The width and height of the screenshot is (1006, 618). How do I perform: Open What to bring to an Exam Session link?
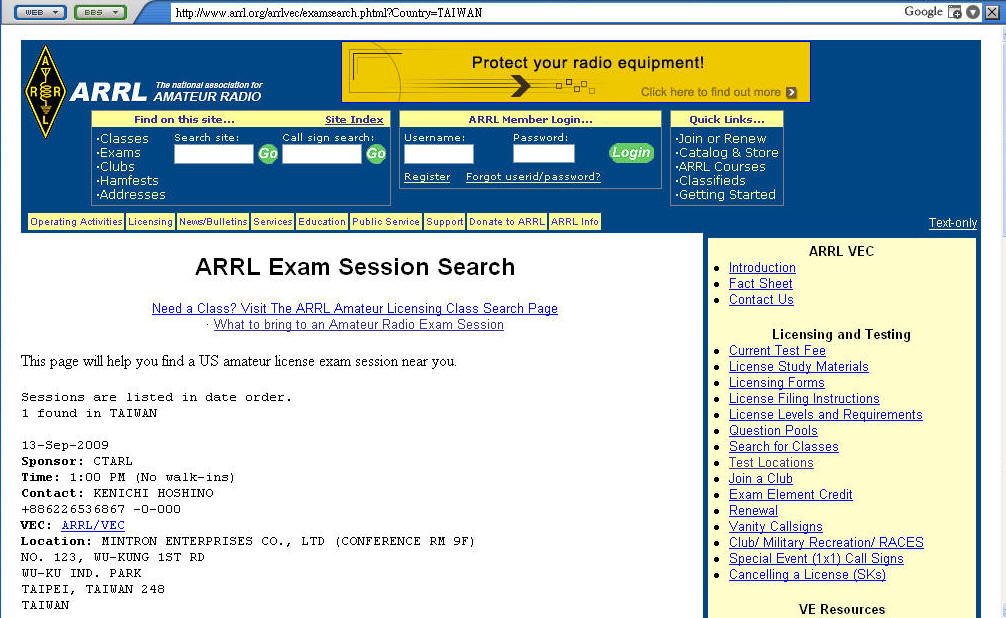coord(359,325)
